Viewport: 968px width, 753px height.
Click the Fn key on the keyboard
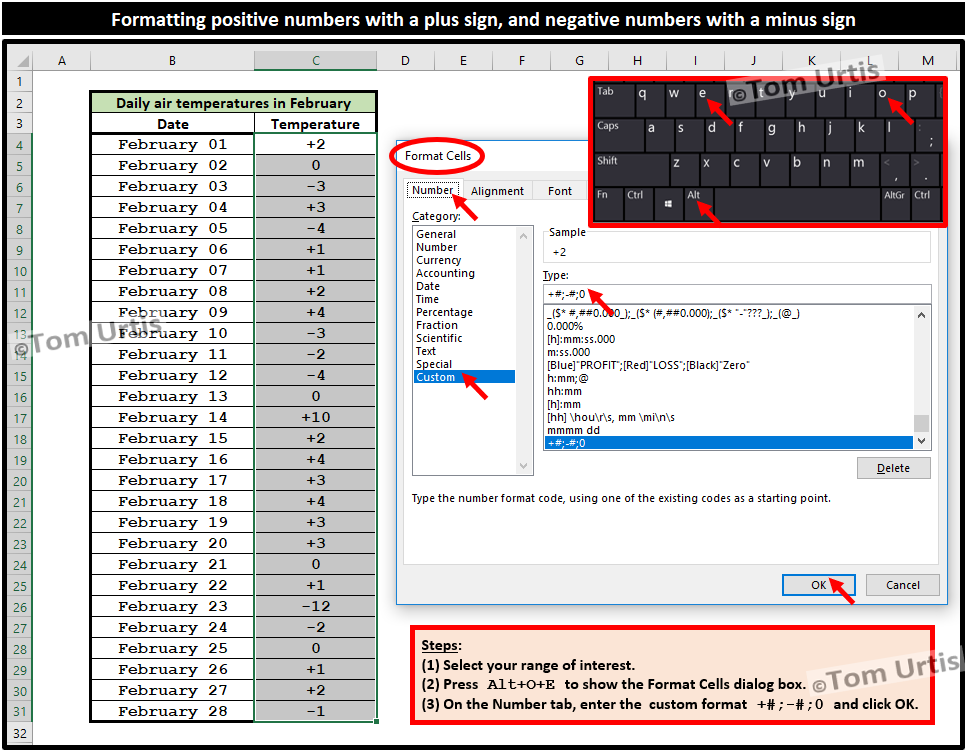609,204
